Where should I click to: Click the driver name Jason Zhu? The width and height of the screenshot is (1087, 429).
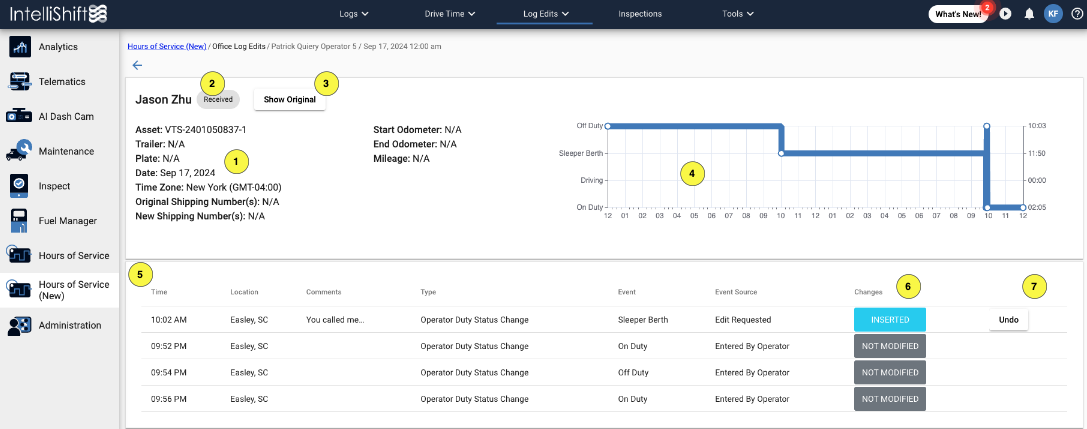(x=164, y=99)
